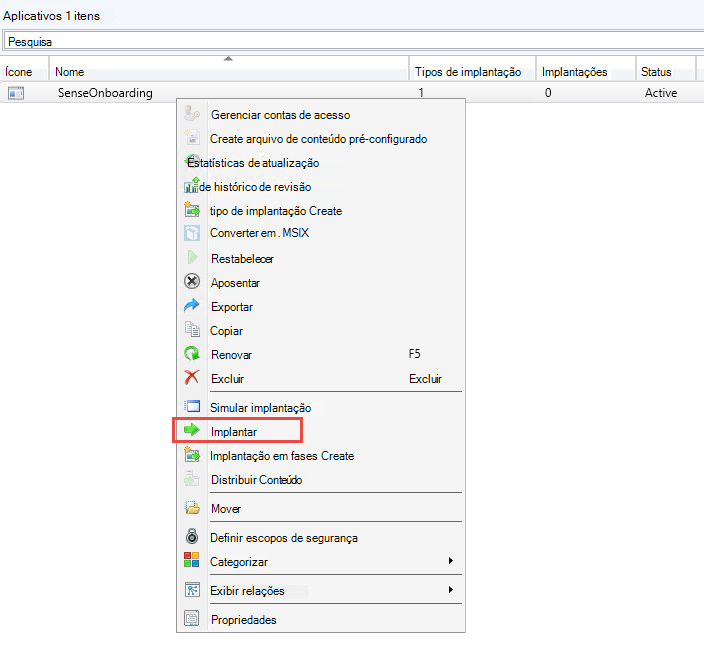Click the Aposentar circle-x icon
Image resolution: width=704 pixels, height=652 pixels.
(x=193, y=283)
